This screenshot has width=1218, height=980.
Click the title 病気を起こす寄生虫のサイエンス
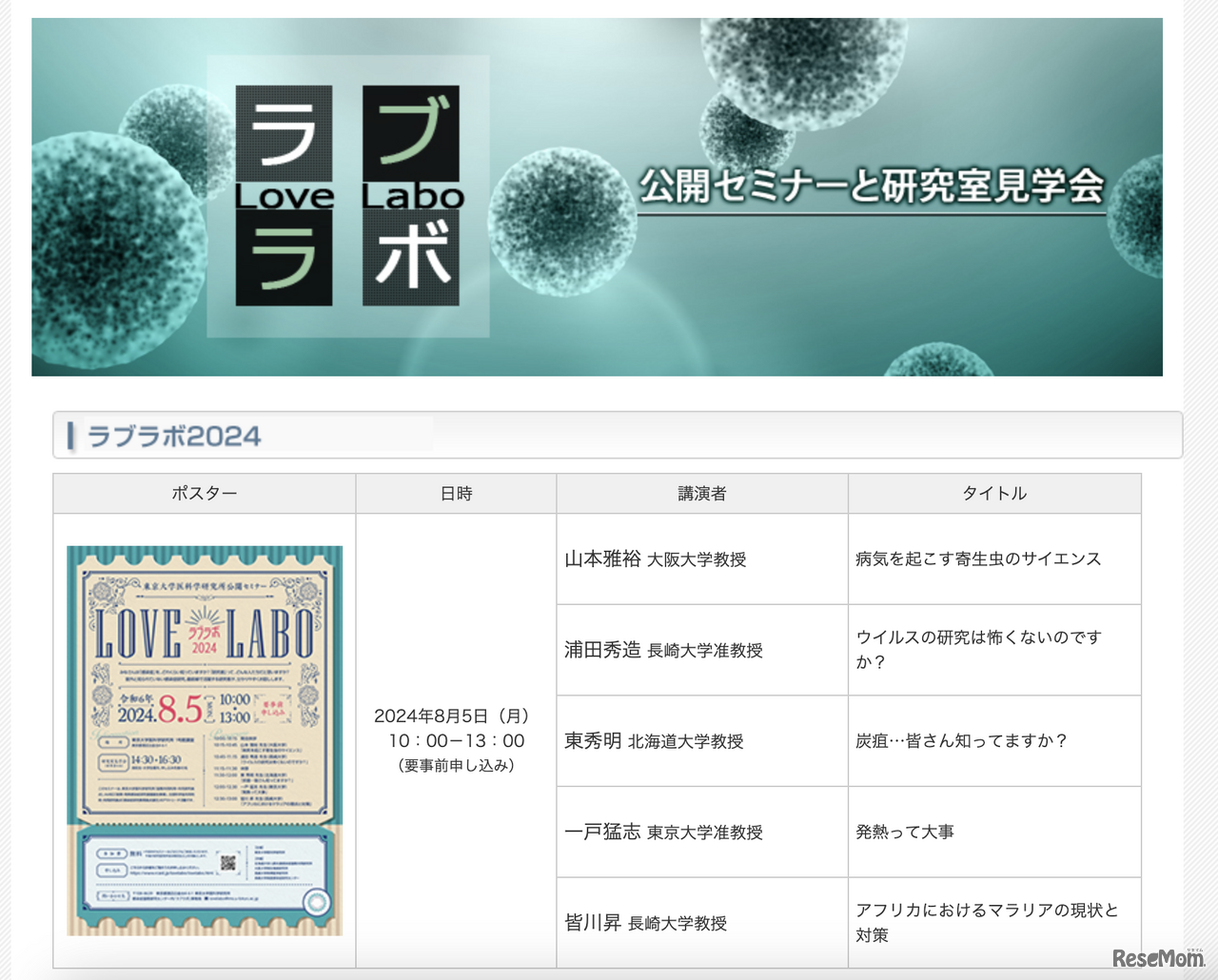978,559
